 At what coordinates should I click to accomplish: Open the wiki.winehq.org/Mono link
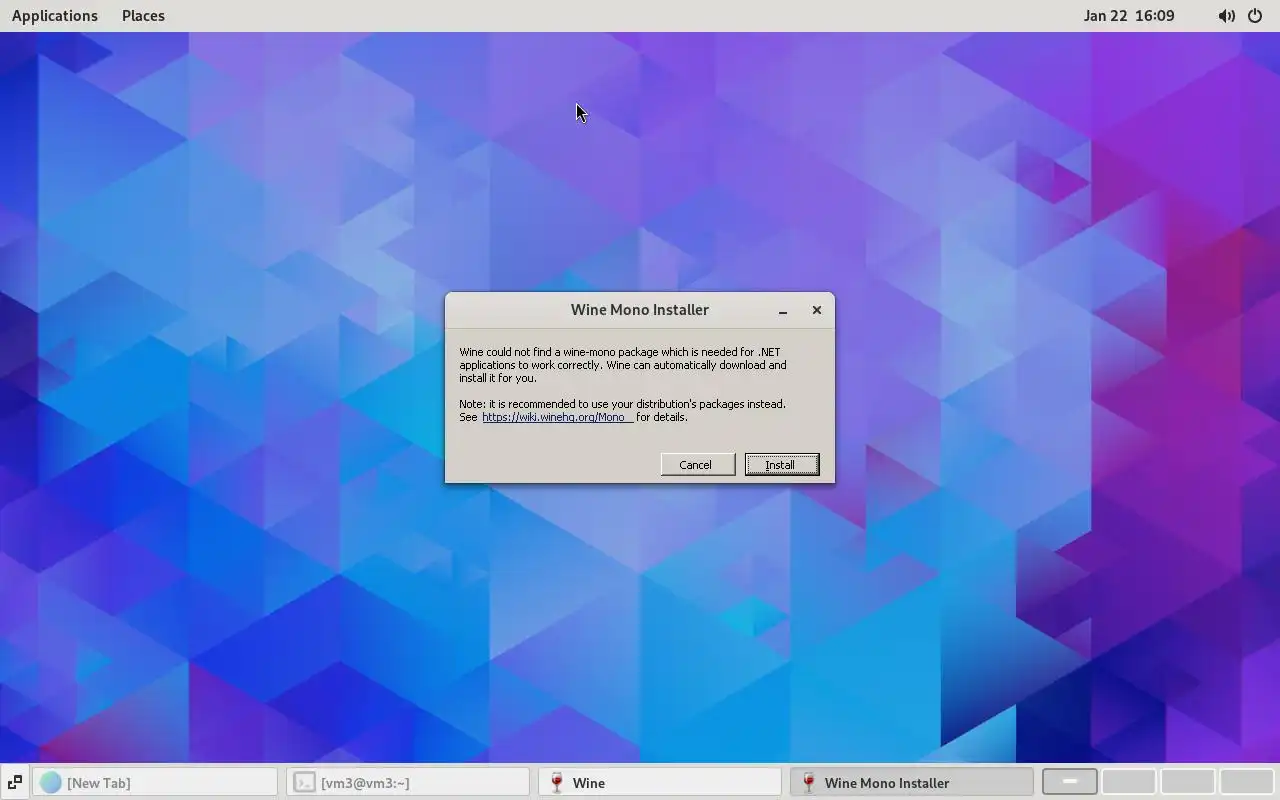[x=557, y=417]
